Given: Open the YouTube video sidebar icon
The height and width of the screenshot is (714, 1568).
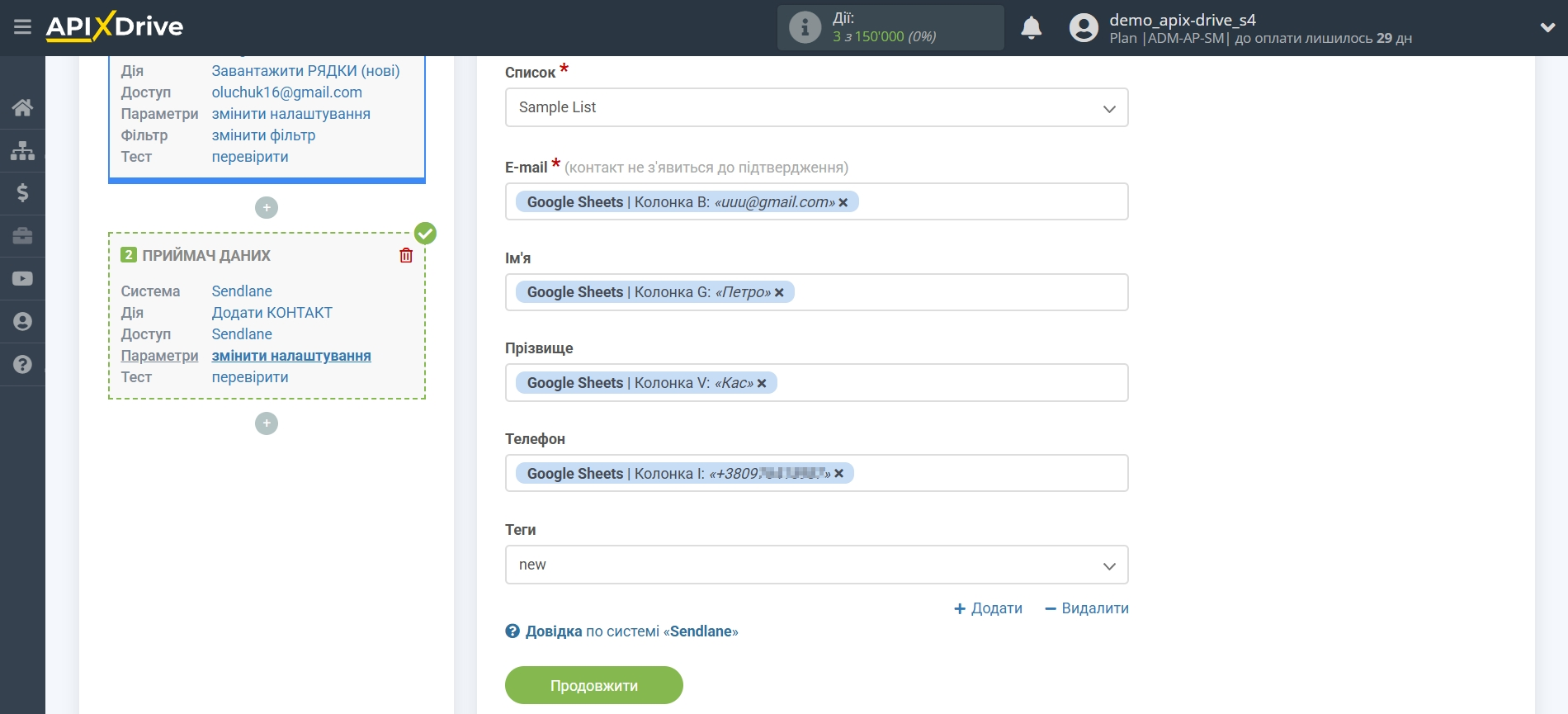Looking at the screenshot, I should pos(22,279).
